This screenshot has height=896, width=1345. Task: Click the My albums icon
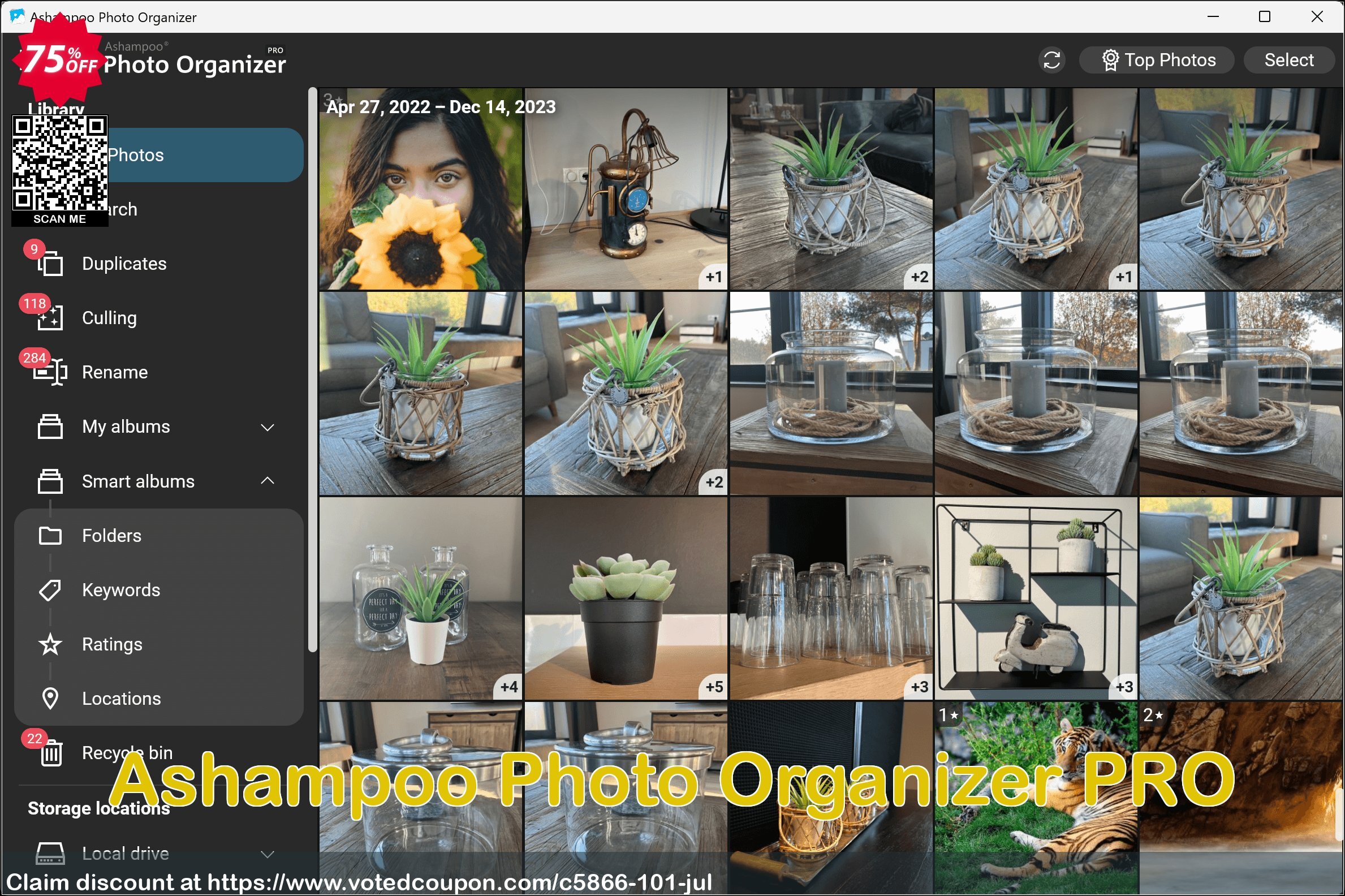coord(50,427)
